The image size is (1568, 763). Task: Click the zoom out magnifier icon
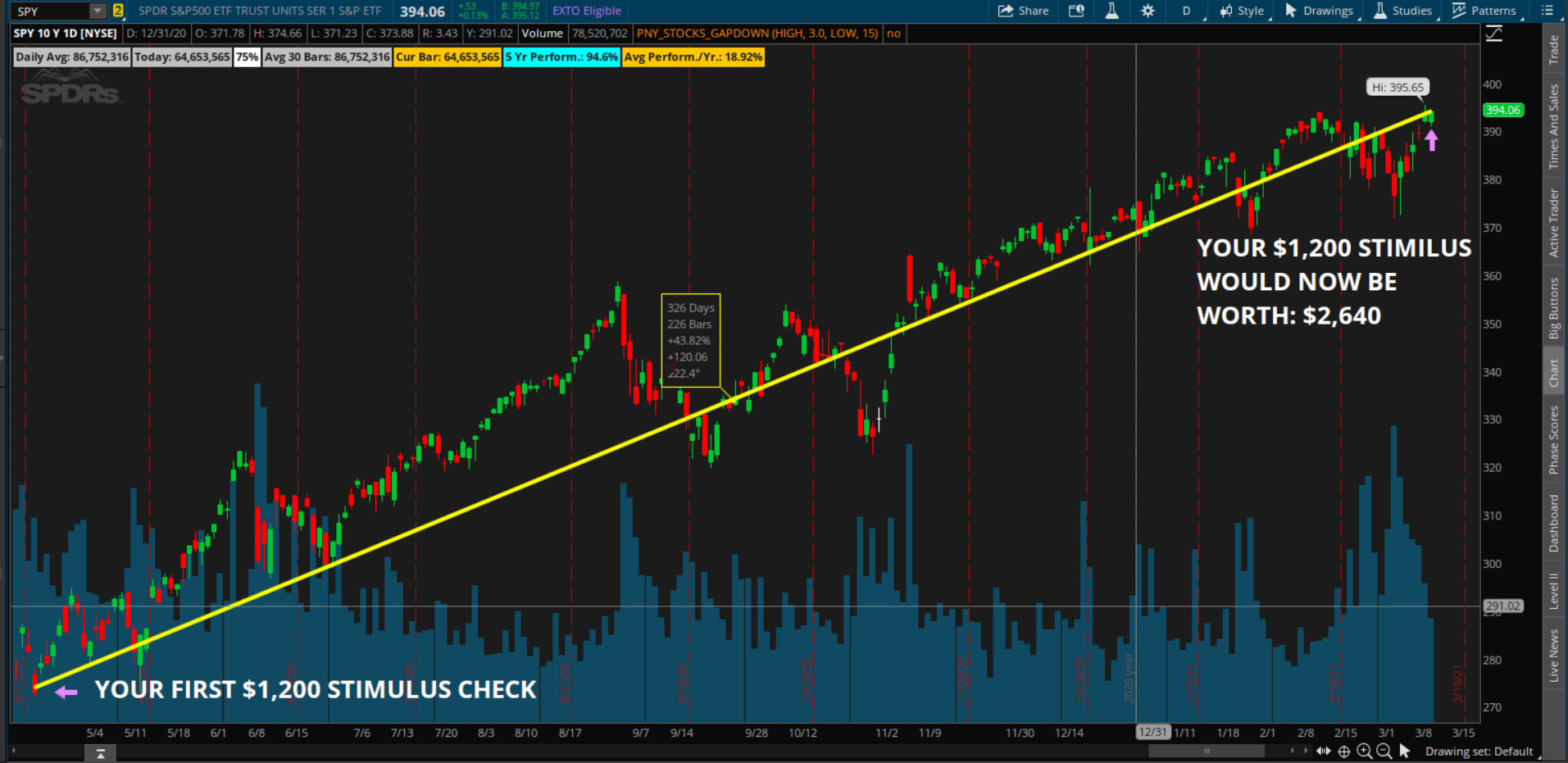pos(1384,751)
